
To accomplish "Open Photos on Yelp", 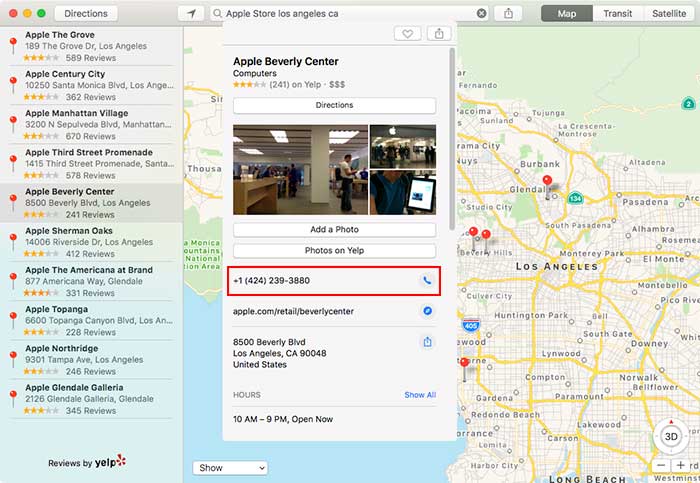I will (334, 250).
